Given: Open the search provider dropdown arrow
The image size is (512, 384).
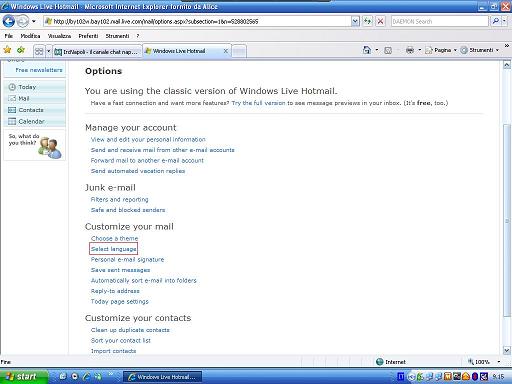Looking at the screenshot, I should pos(505,22).
